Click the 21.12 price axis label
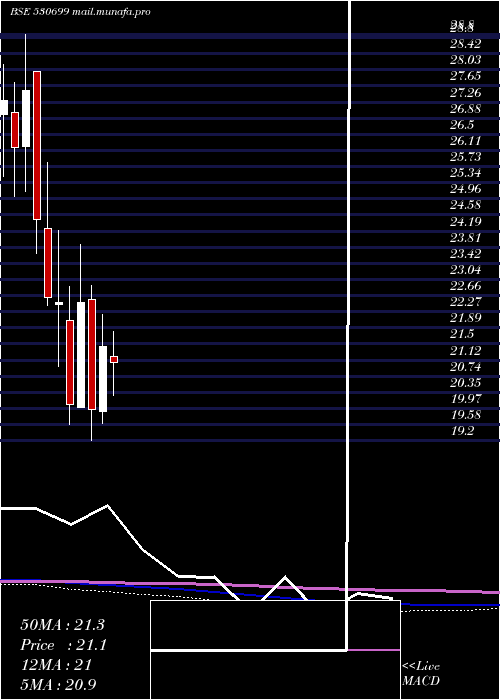The height and width of the screenshot is (700, 500). click(x=466, y=351)
